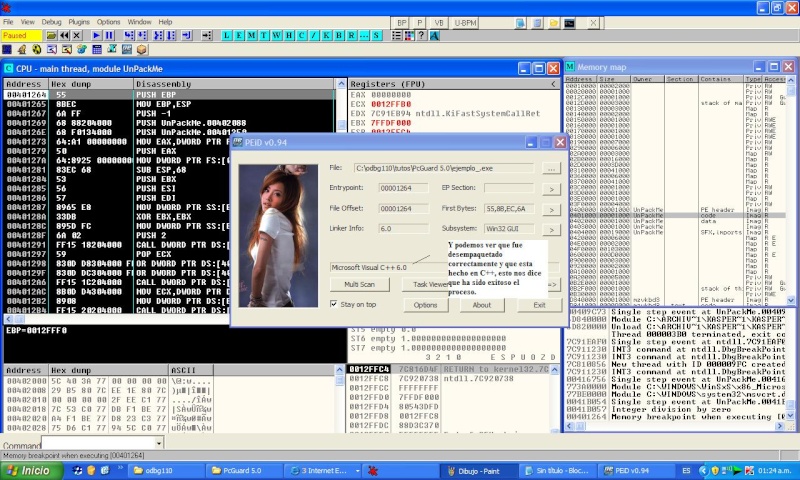The height and width of the screenshot is (480, 800).
Task: Click the Inicio start button
Action: 31,470
